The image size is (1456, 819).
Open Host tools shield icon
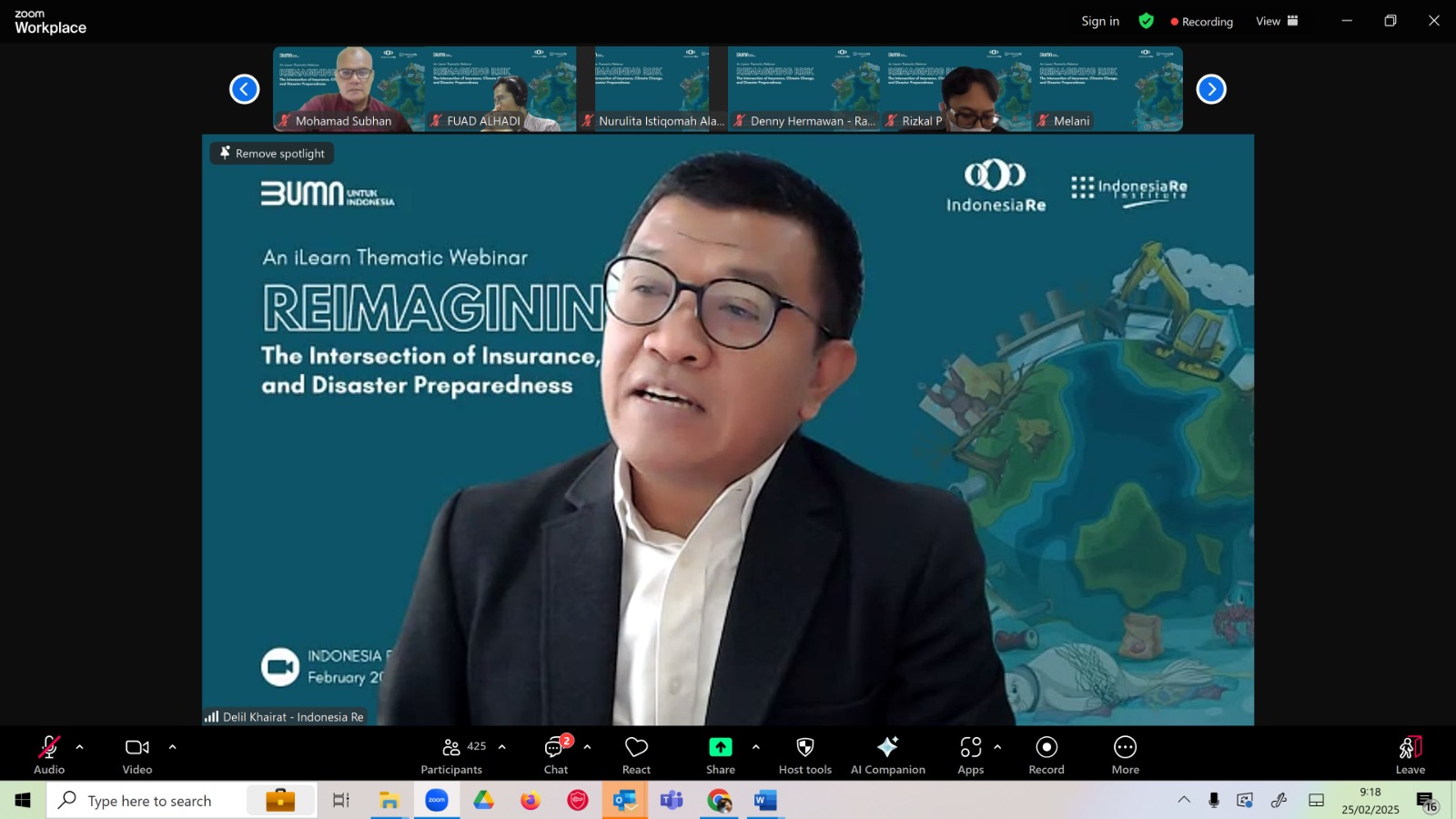(805, 747)
